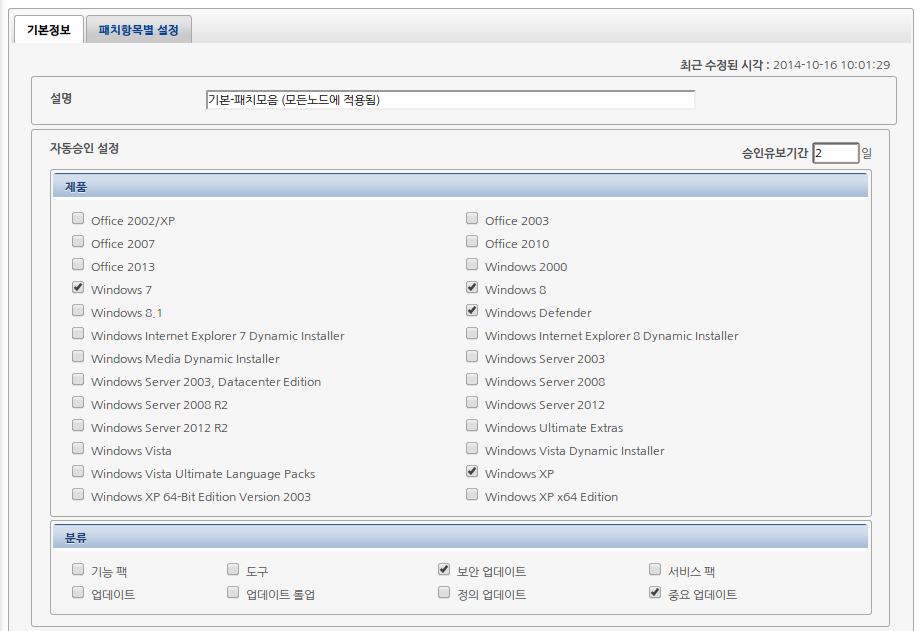Disable 중요 업데이트 in the 분류 section
The height and width of the screenshot is (631, 923).
tap(655, 592)
